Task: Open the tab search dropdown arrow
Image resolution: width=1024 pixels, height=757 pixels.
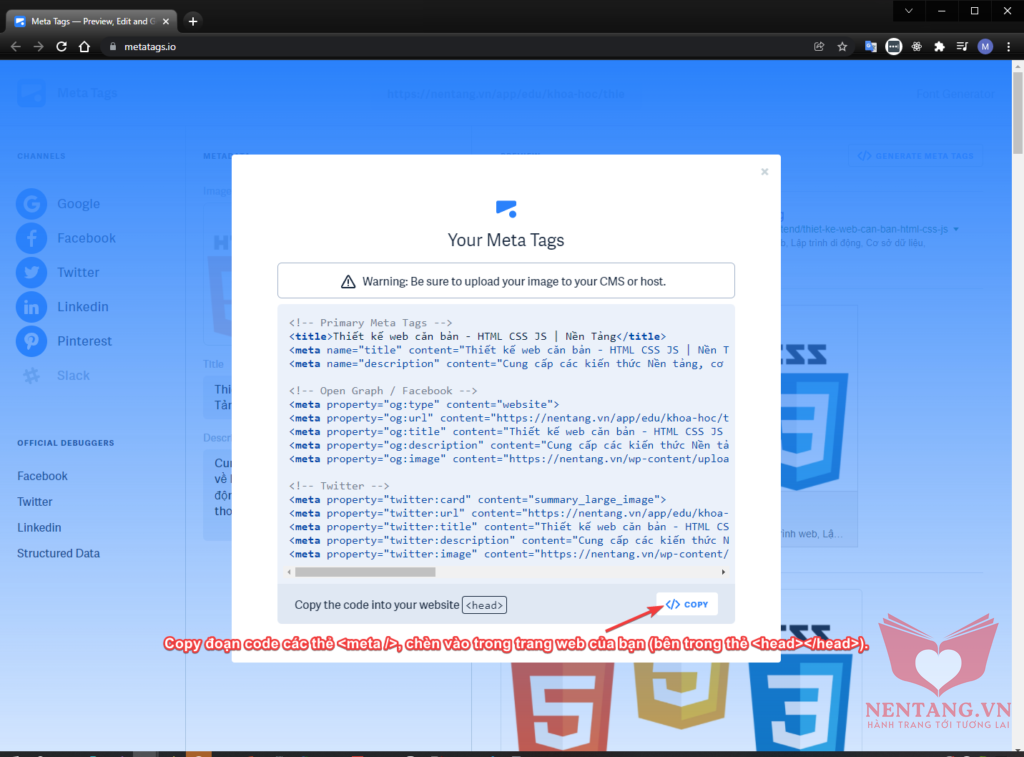Action: (908, 10)
